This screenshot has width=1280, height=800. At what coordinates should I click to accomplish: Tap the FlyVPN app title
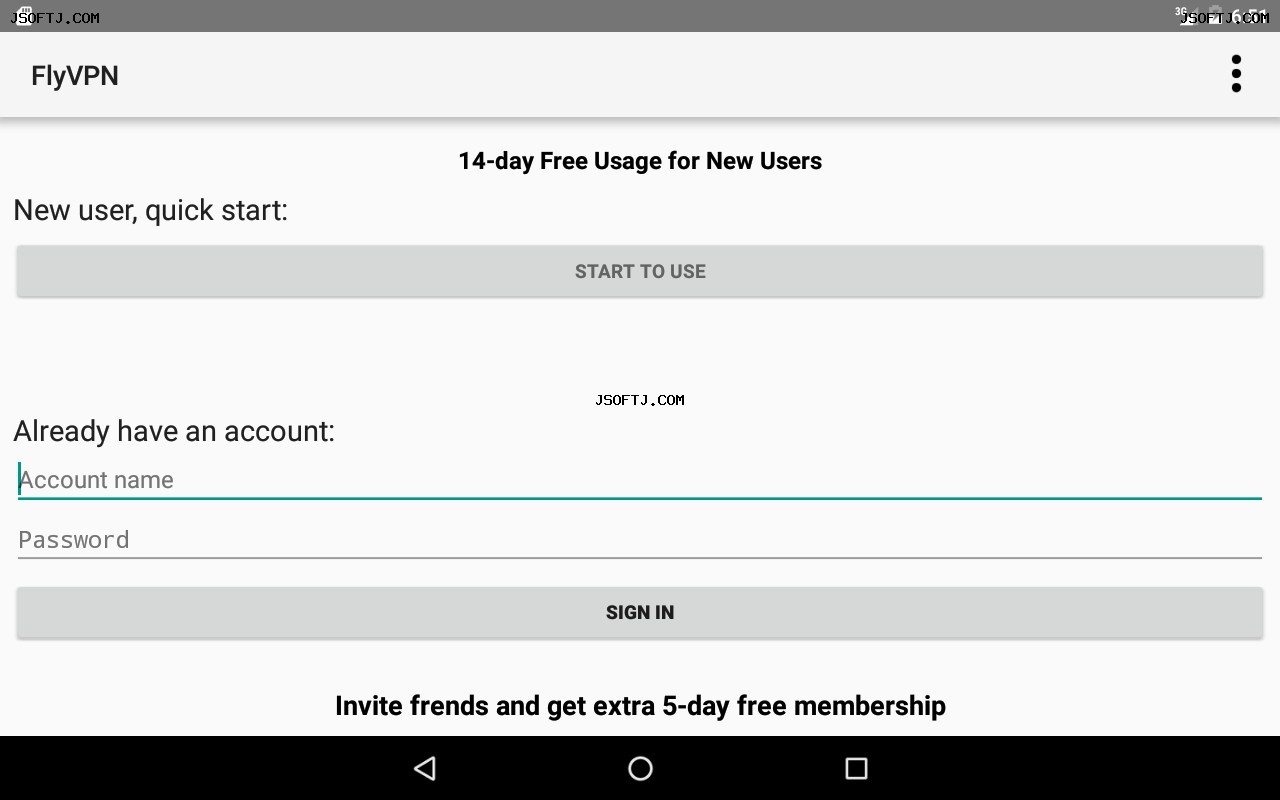tap(75, 76)
